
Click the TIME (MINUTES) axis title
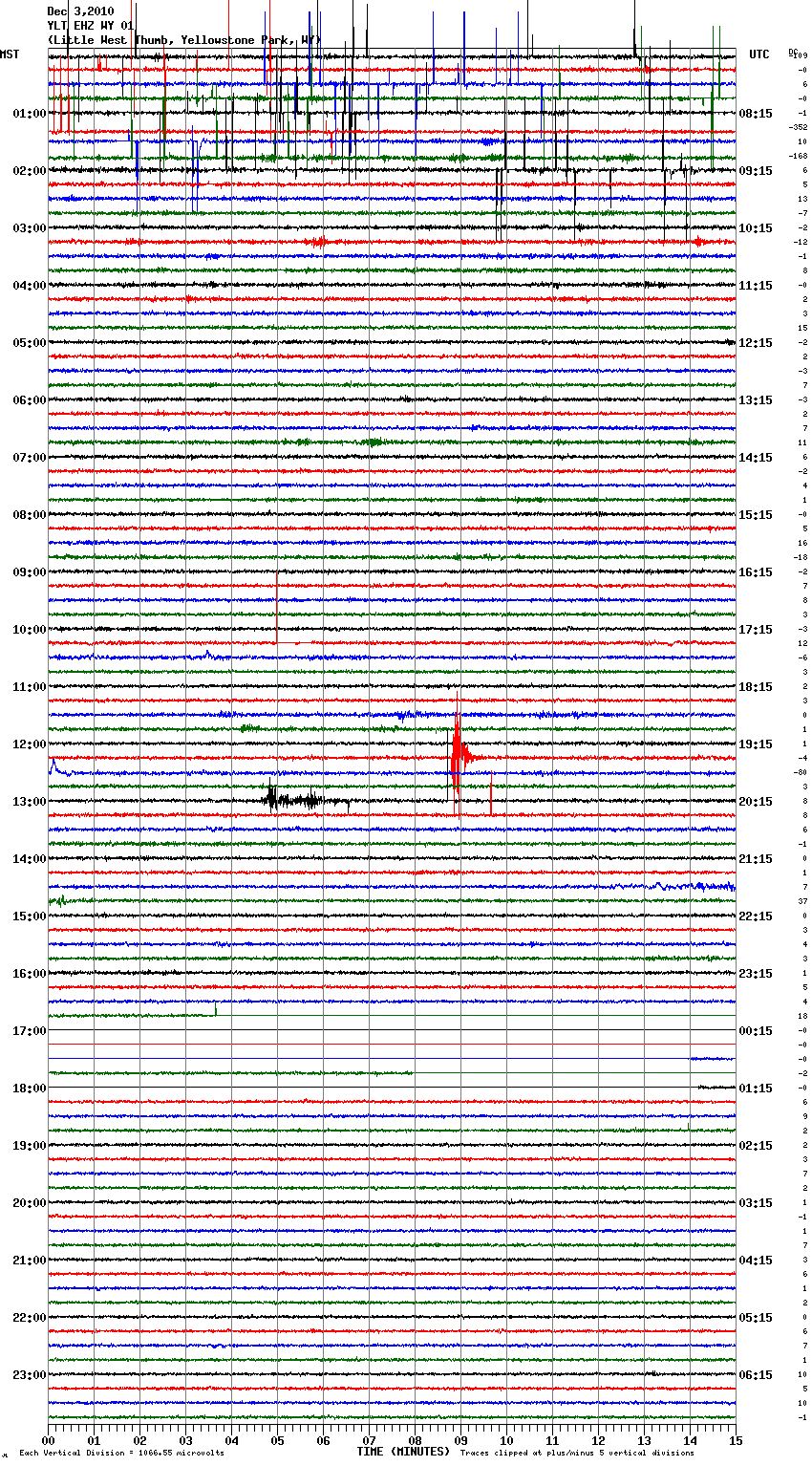coord(403,1451)
